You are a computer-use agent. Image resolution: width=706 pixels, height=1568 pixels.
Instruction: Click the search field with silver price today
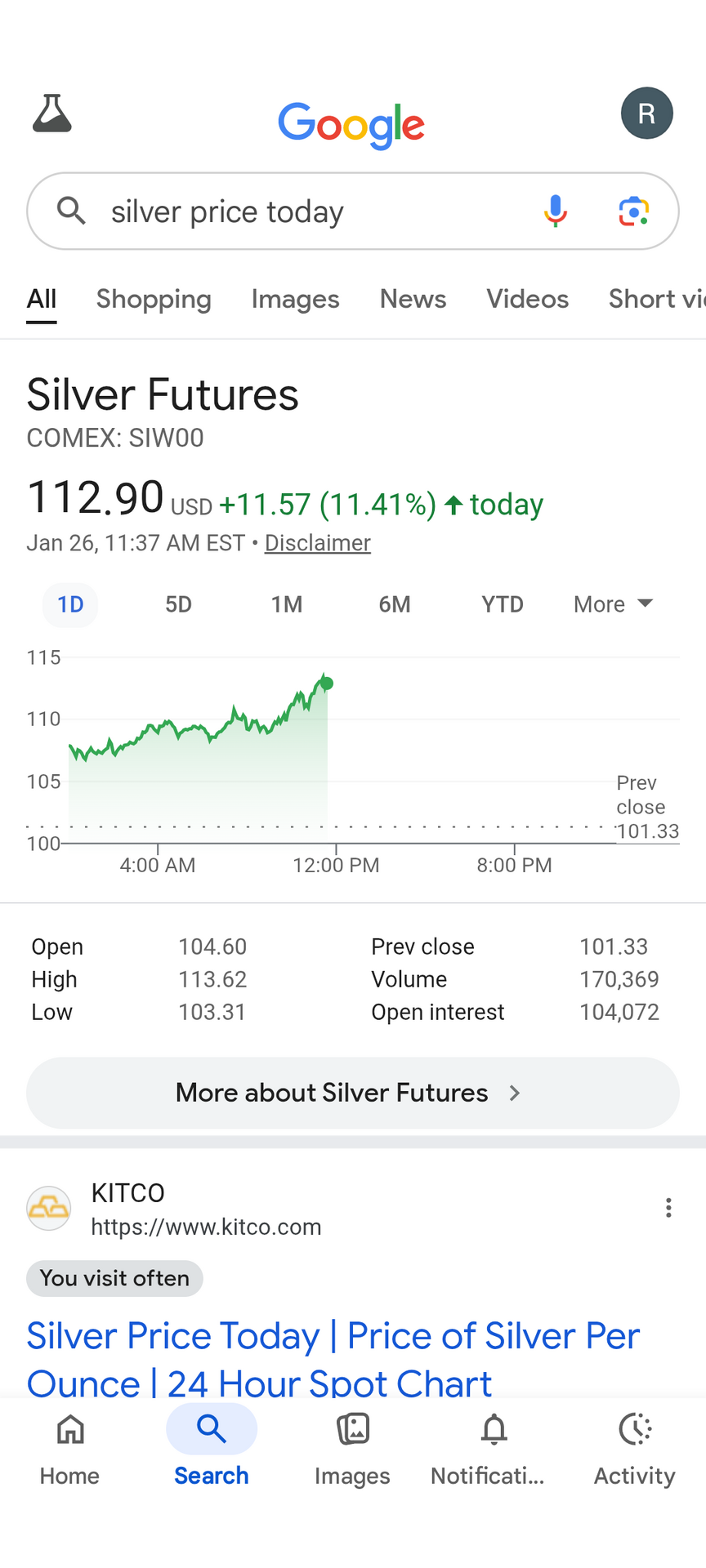click(x=311, y=212)
